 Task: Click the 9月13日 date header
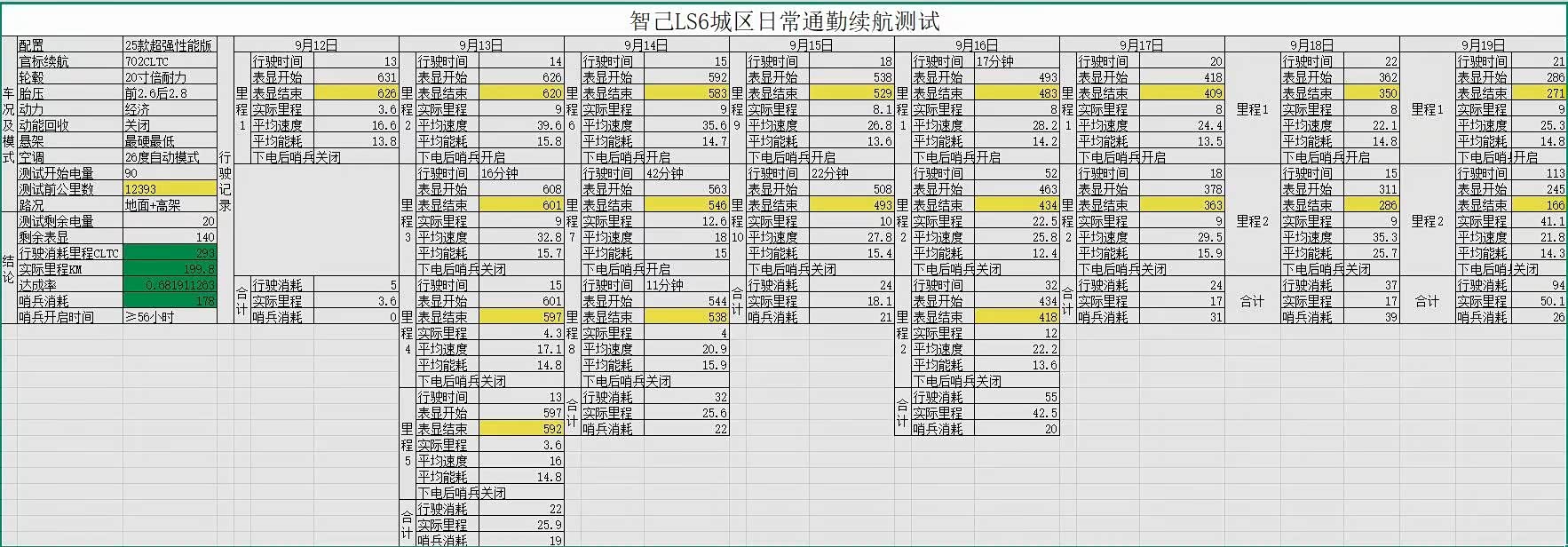(481, 45)
